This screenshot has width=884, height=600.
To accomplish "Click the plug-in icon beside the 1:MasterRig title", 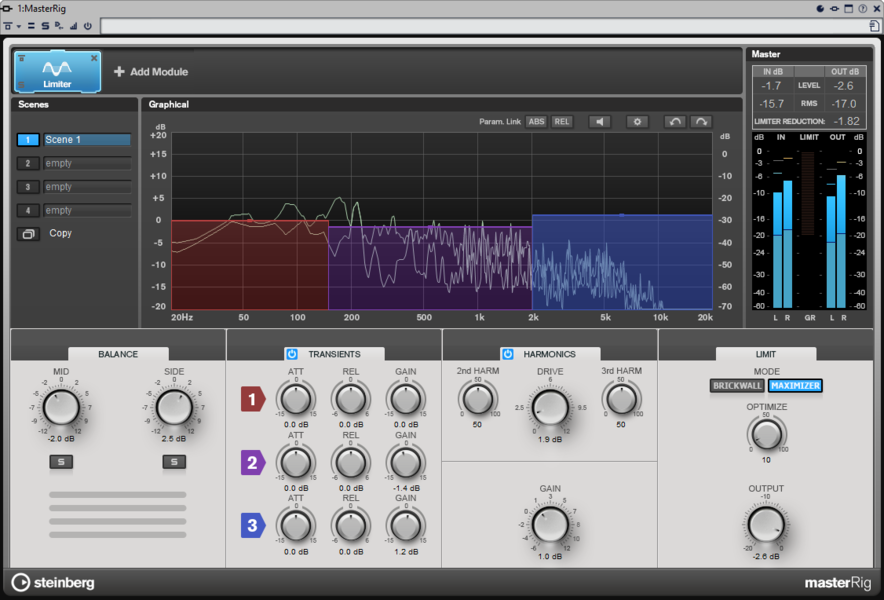I will (x=7, y=8).
